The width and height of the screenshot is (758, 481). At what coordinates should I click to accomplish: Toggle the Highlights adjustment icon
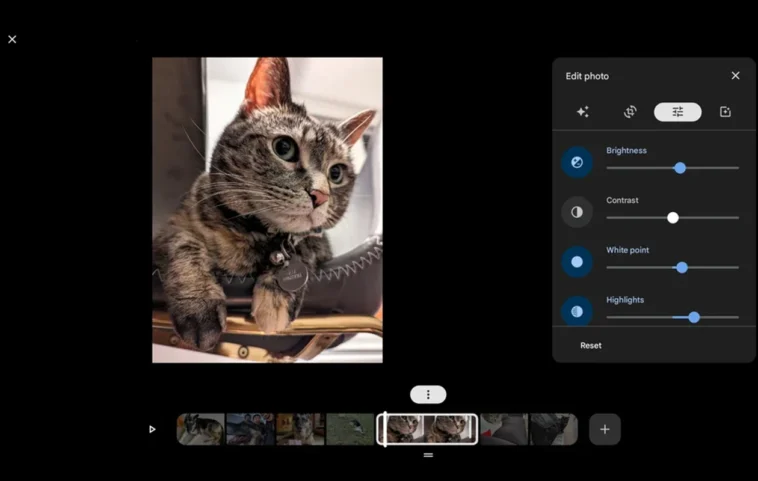click(x=577, y=311)
